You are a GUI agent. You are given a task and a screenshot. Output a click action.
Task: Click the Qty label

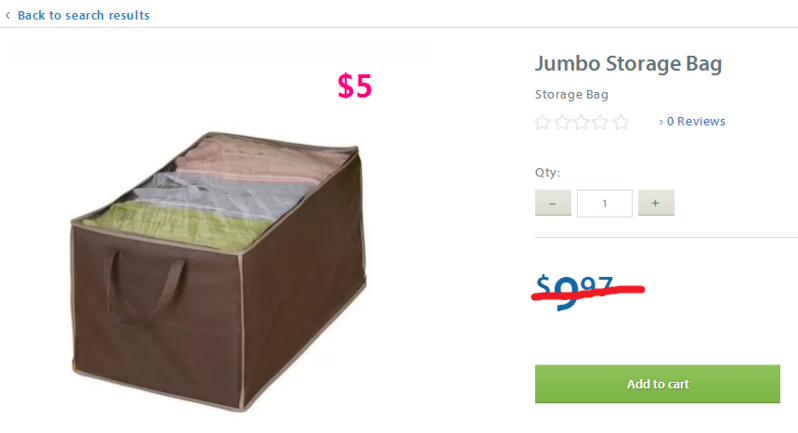pos(548,172)
